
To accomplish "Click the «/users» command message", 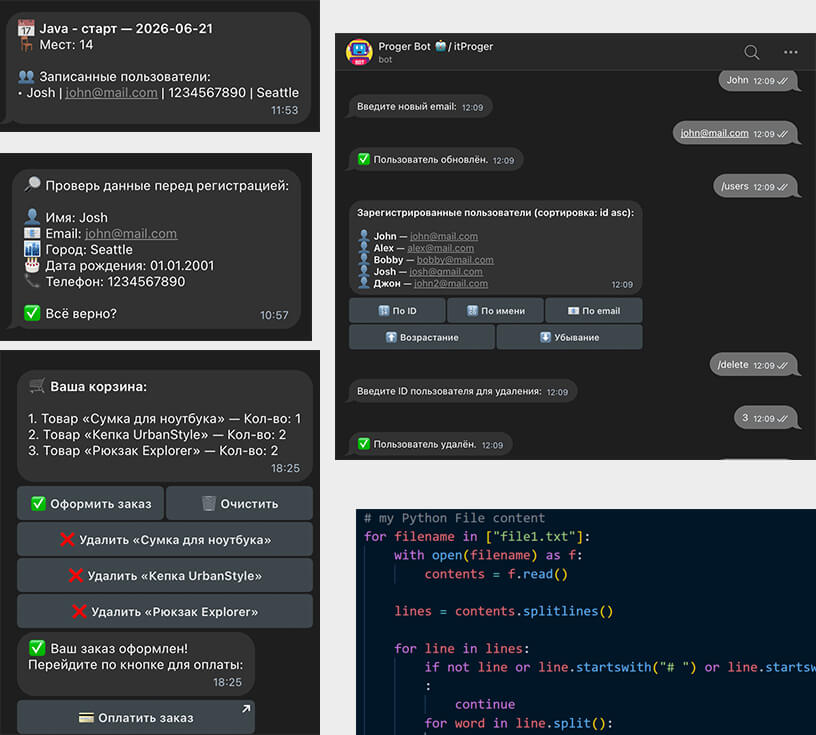I will 754,186.
